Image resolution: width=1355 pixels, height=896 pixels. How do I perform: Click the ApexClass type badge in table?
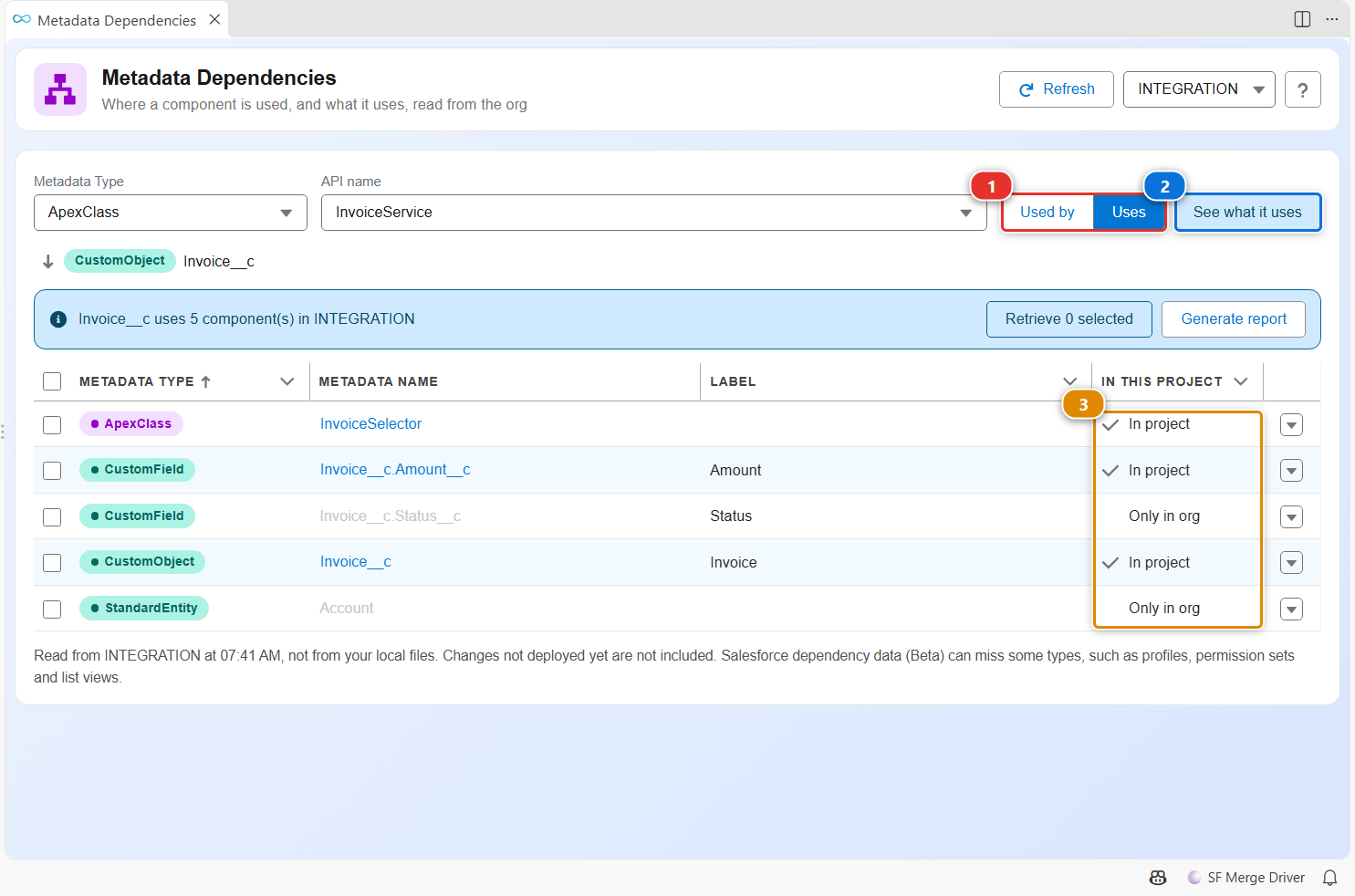(x=131, y=424)
